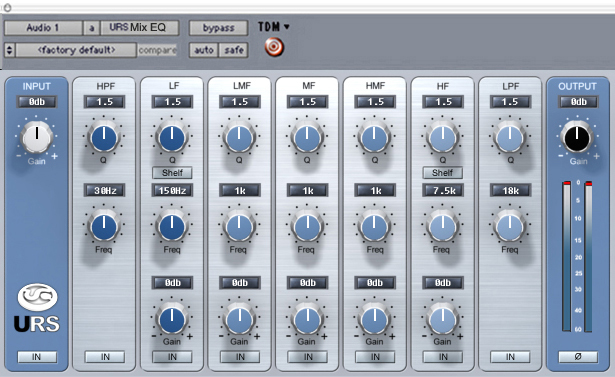Viewport: 615px width, 377px height.
Task: Click the MF Gain knob
Action: pos(307,320)
